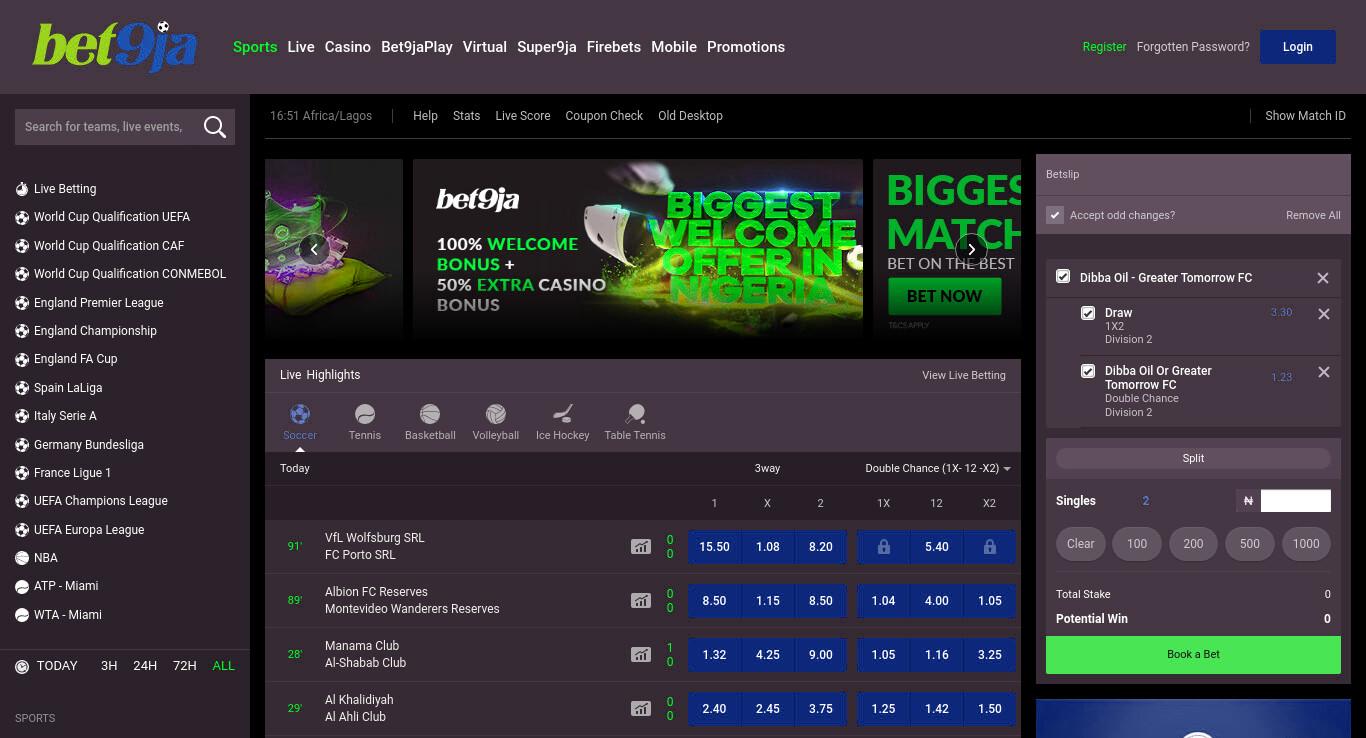Filter events by 3H
The width and height of the screenshot is (1366, 738).
coord(109,666)
